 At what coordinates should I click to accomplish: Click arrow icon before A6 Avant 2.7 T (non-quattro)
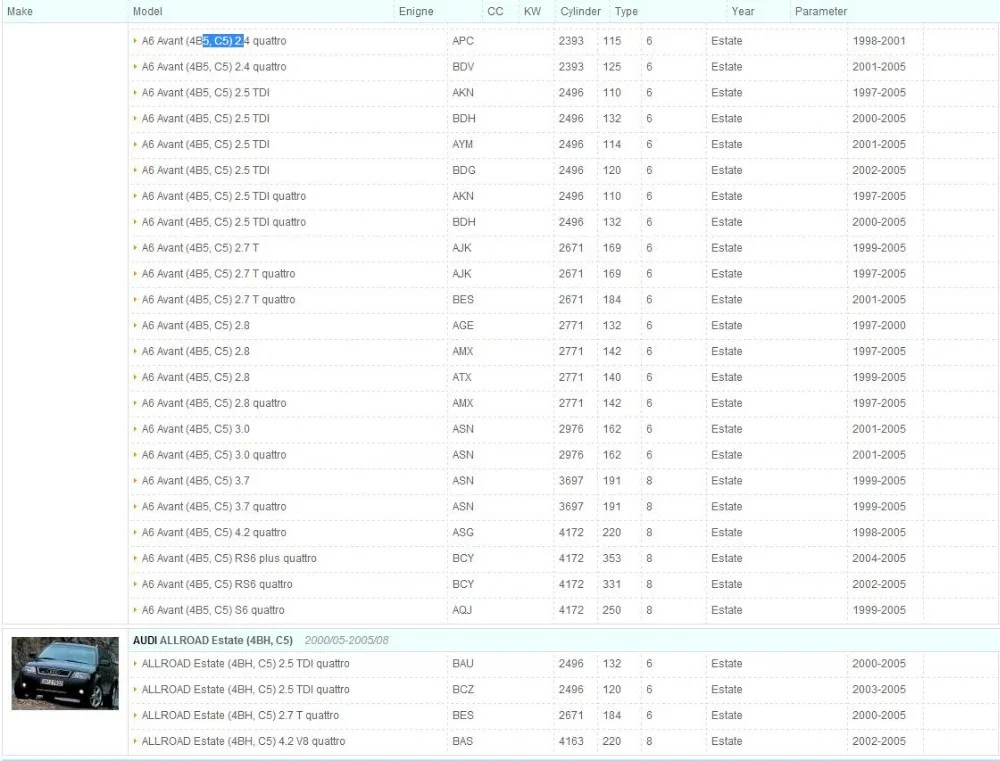pyautogui.click(x=135, y=248)
